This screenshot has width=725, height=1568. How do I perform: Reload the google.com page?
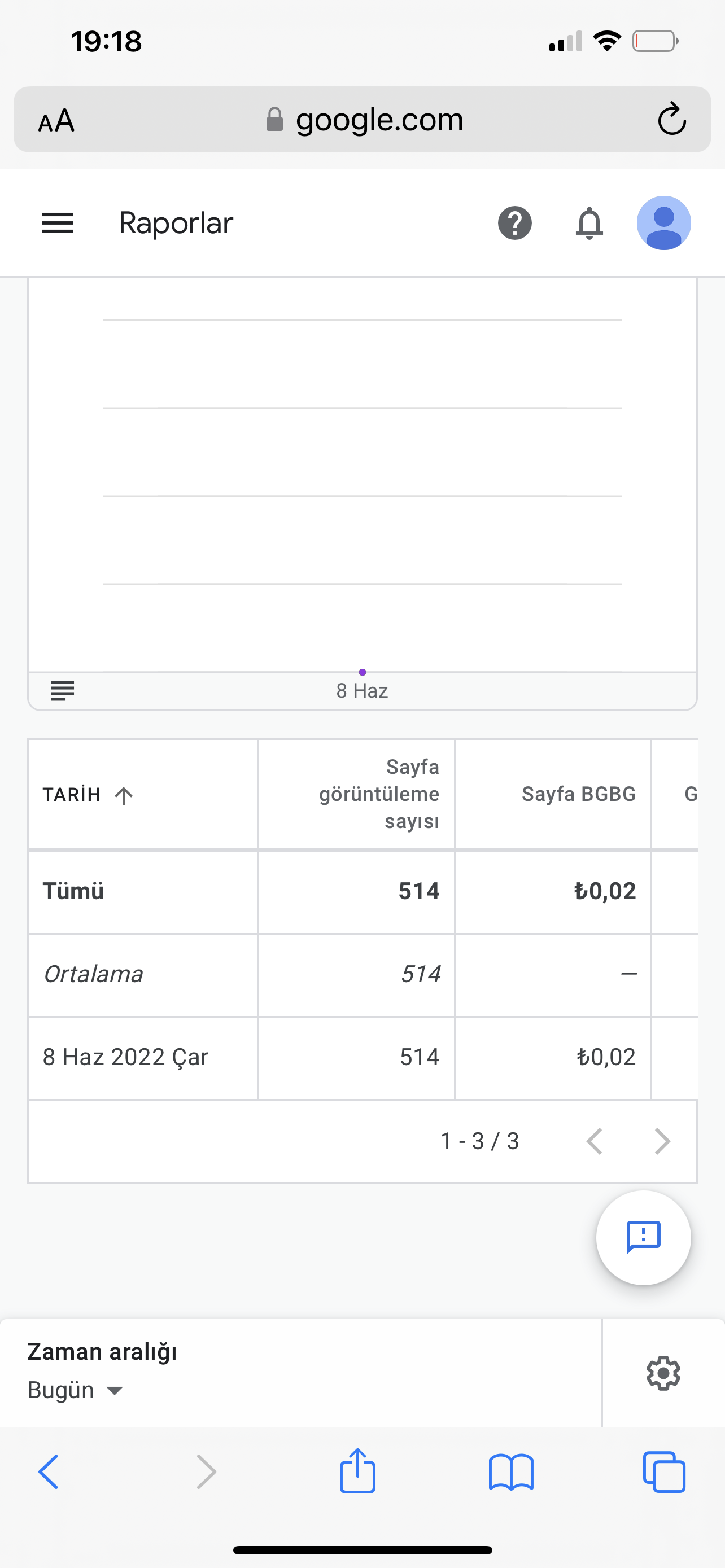click(x=672, y=119)
